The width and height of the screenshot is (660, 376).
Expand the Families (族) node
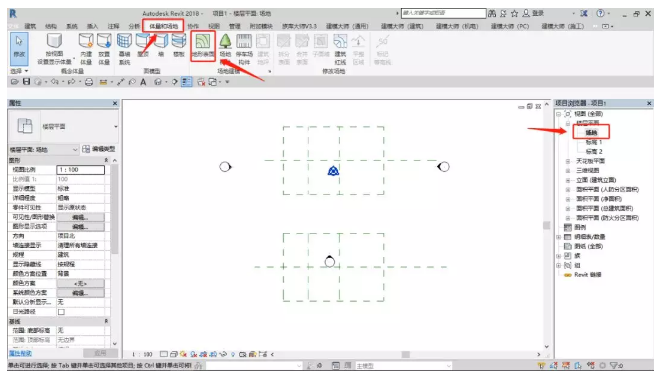click(559, 256)
